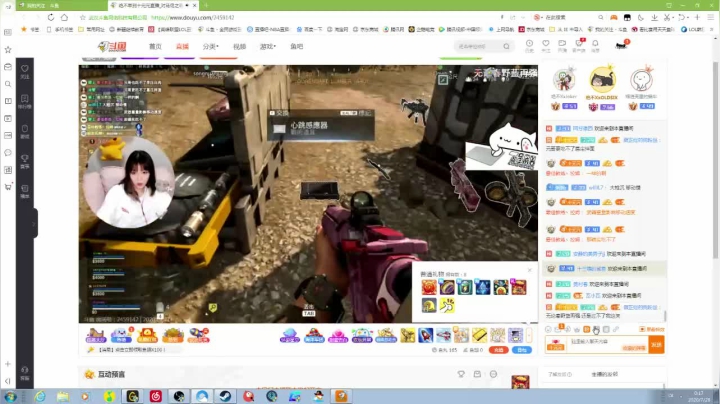
Task: Click the trophy icon in 互动预言 section
Action: pos(461,374)
